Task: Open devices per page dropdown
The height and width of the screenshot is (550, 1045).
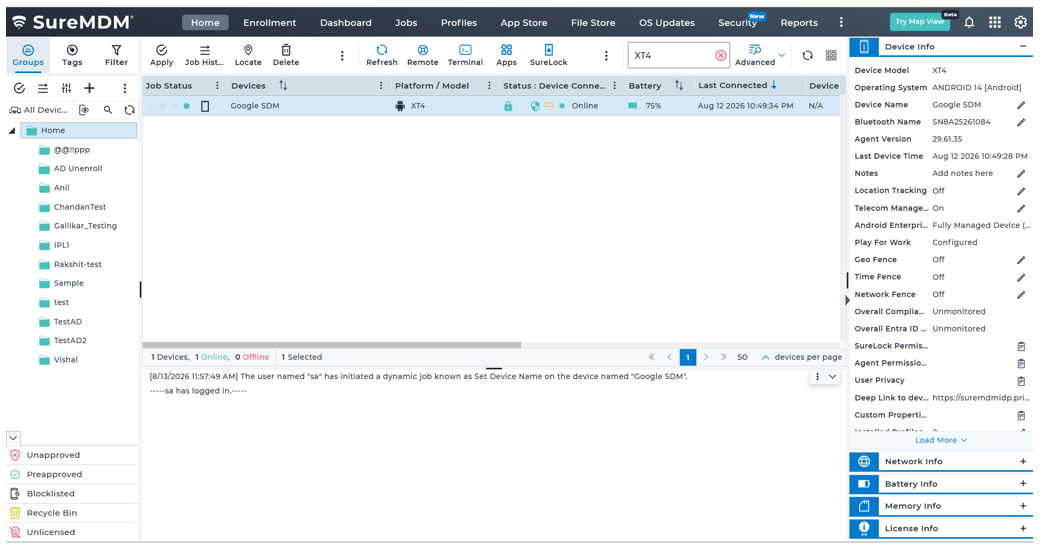Action: tap(766, 357)
